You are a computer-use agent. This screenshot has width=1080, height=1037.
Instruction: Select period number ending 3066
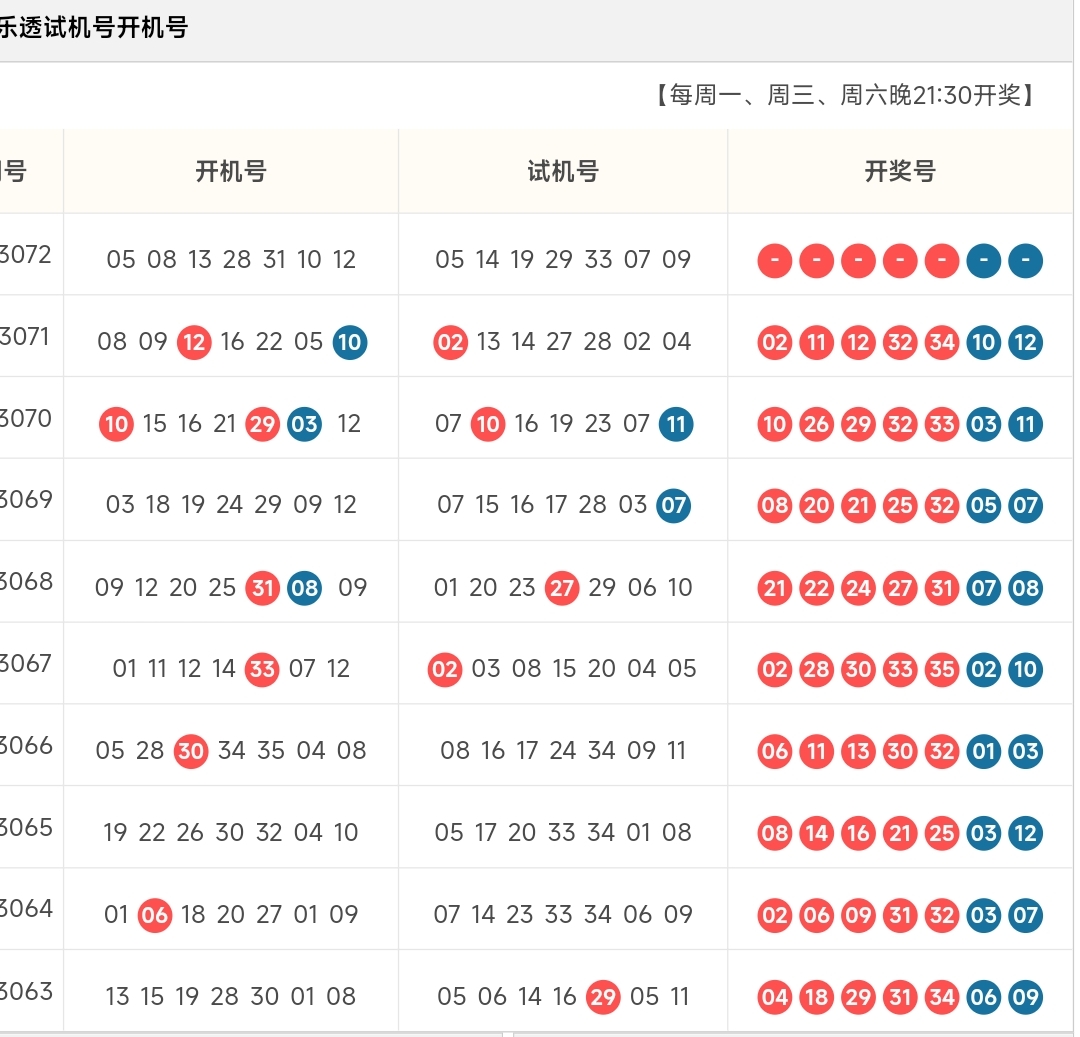[26, 746]
